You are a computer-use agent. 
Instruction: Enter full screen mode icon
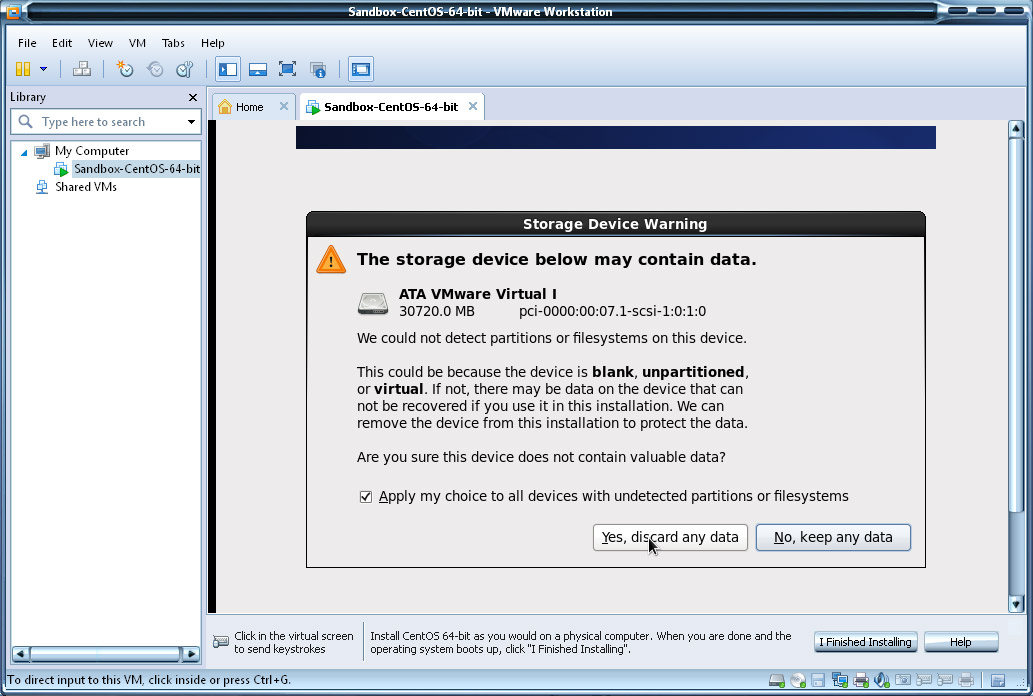pyautogui.click(x=287, y=69)
